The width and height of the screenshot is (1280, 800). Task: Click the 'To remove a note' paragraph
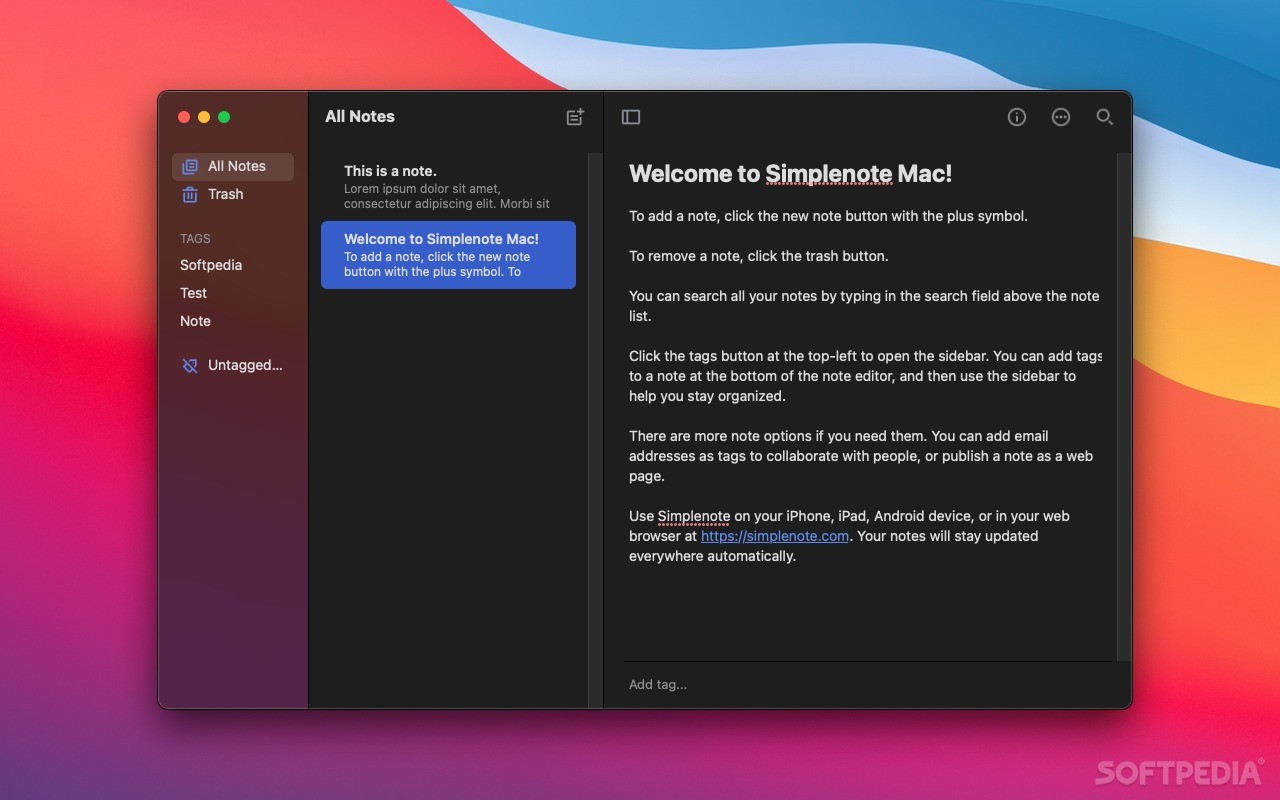(759, 256)
